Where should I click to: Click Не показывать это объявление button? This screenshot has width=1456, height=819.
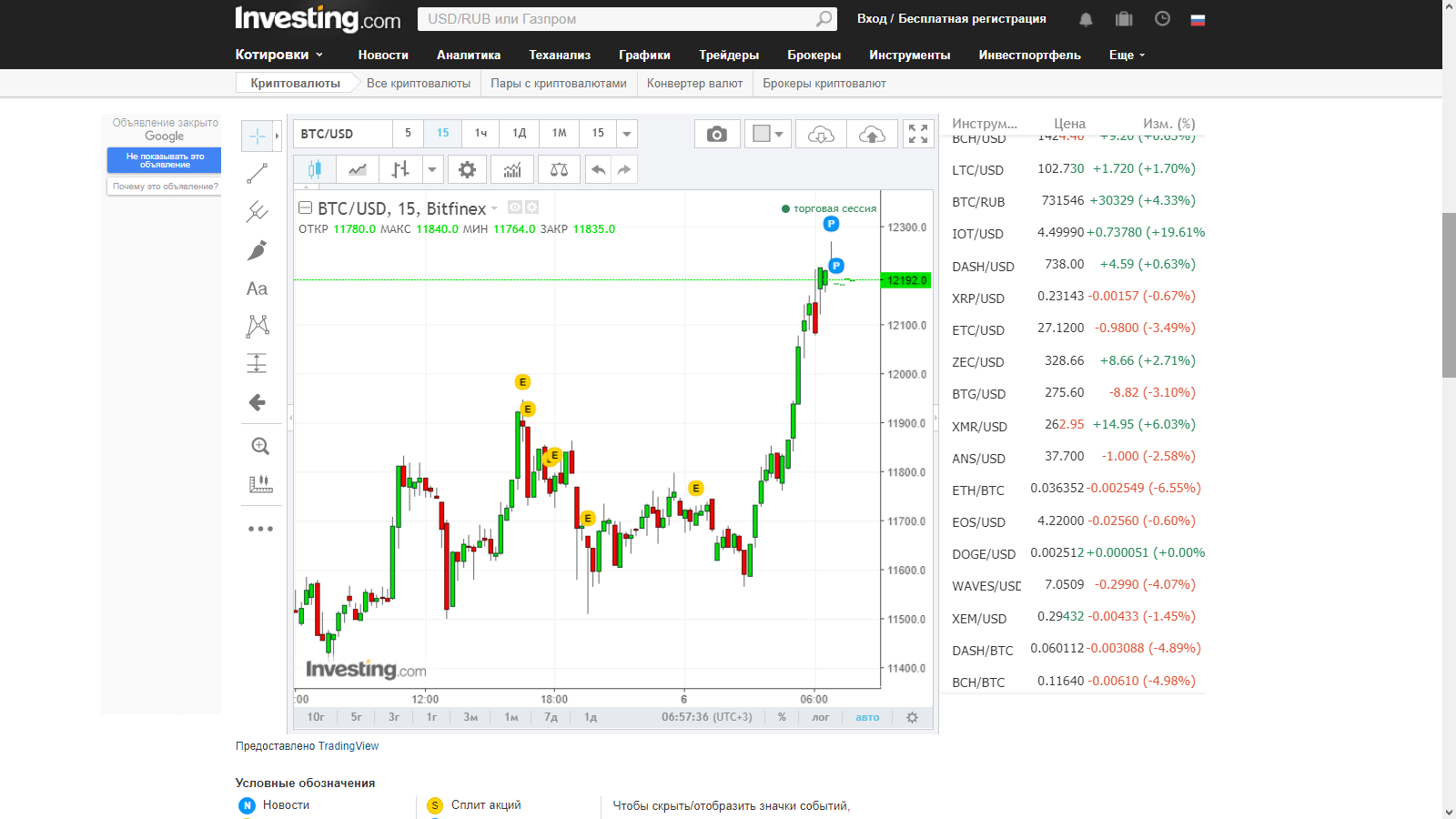[x=165, y=160]
